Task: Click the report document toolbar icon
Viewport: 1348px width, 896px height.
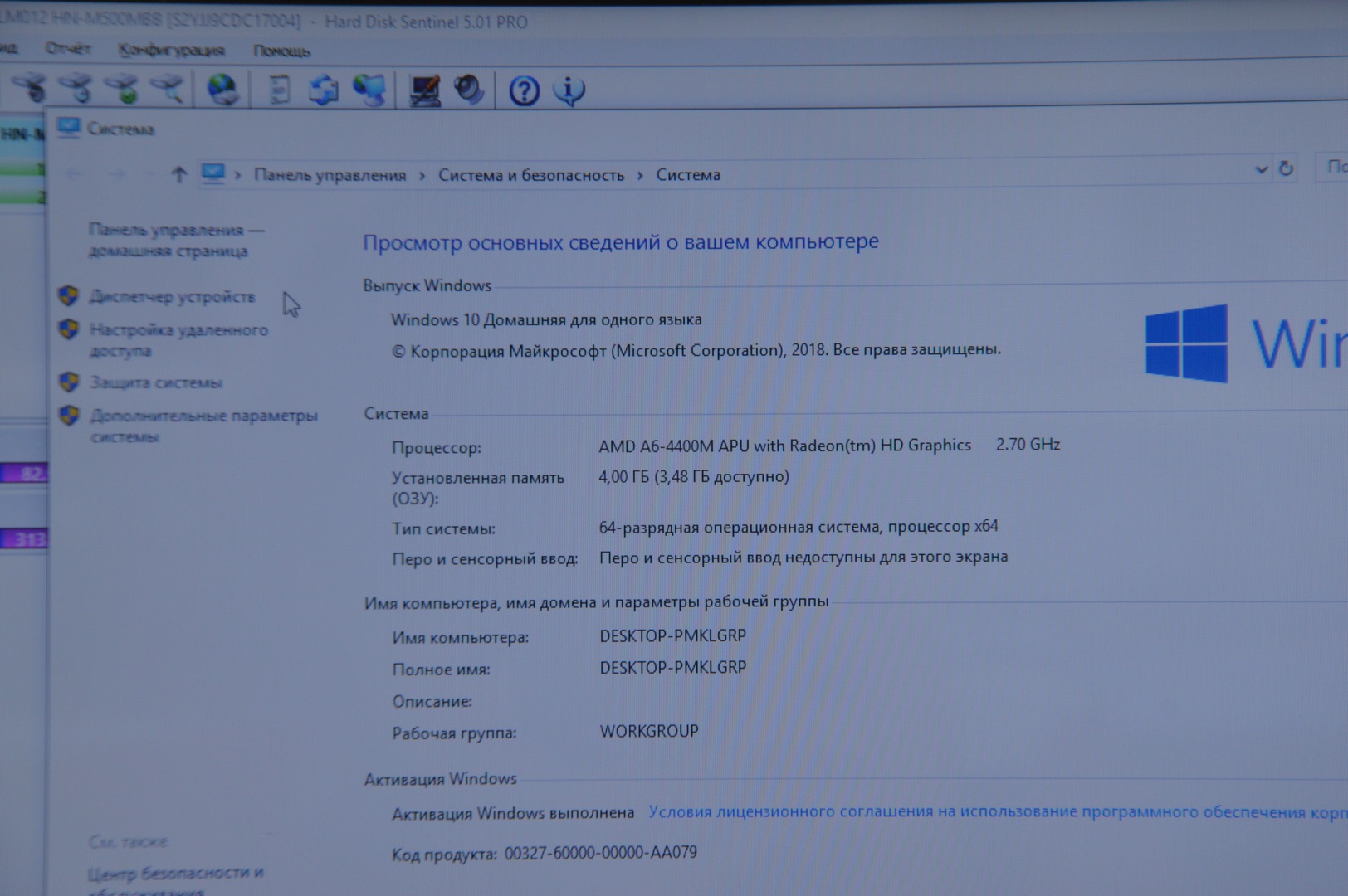Action: click(x=280, y=90)
